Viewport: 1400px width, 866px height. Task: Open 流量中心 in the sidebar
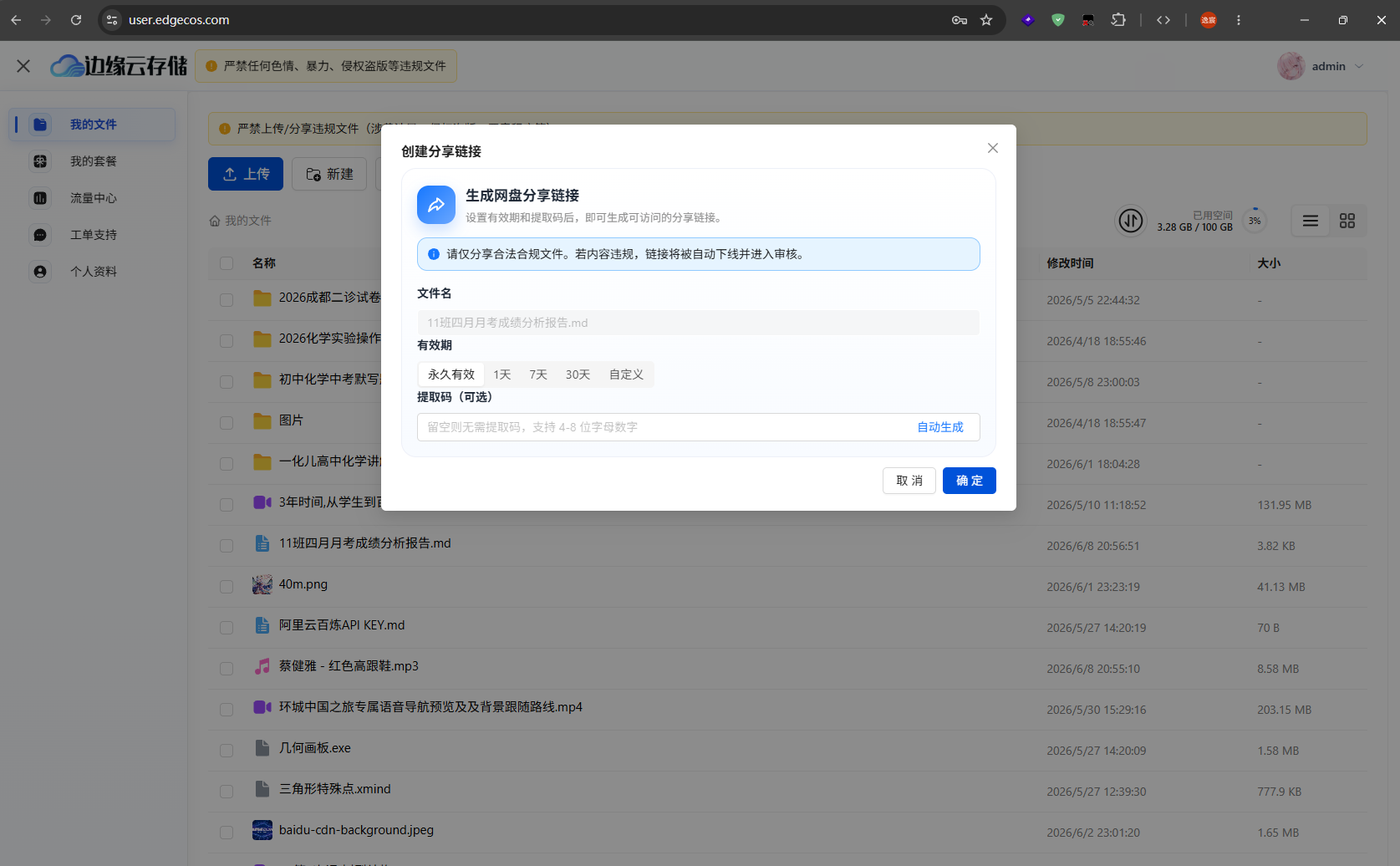pos(92,198)
